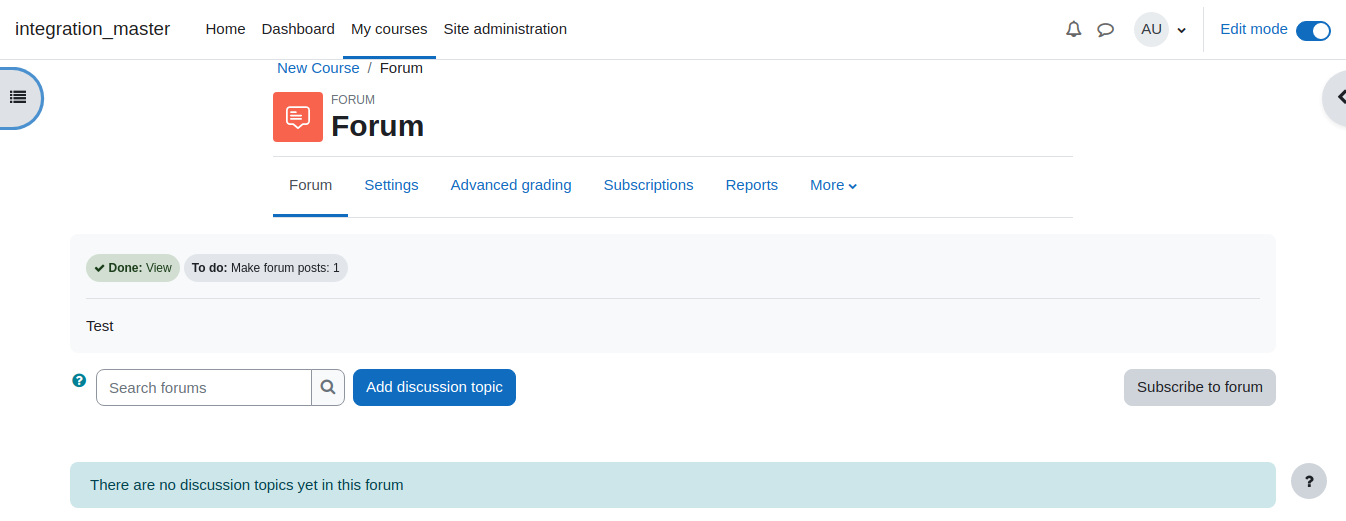Go to the Reports tab
Viewport: 1346px width, 521px height.
tap(752, 185)
